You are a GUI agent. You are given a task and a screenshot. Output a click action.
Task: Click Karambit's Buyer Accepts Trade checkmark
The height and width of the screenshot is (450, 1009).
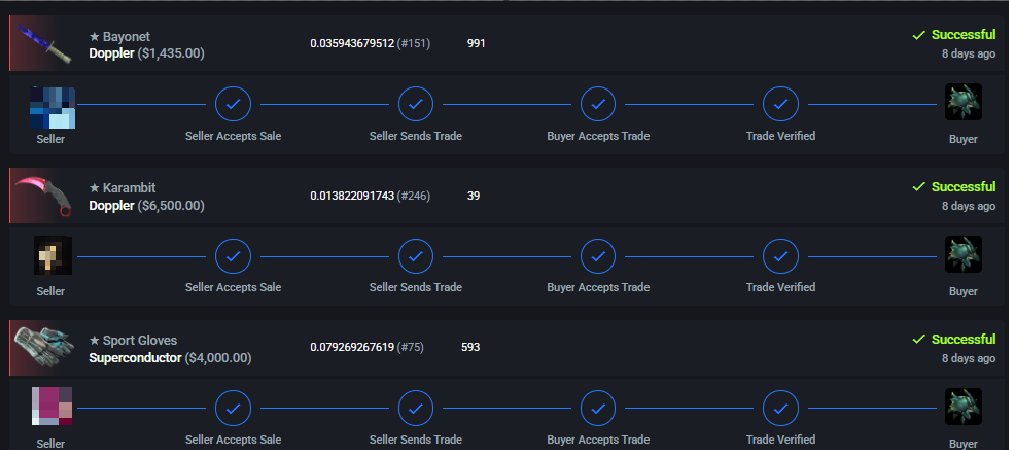pos(598,256)
